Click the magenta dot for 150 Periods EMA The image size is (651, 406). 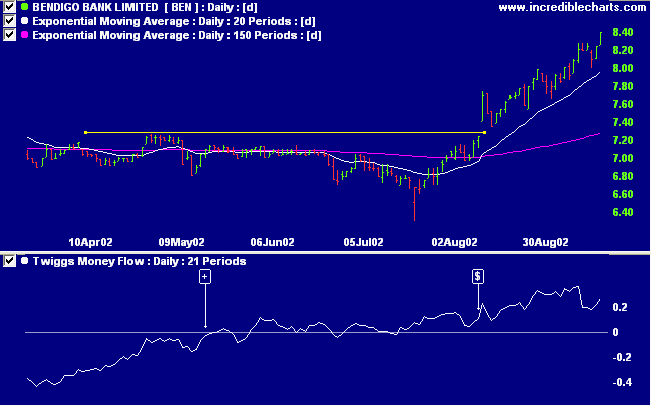tap(24, 35)
